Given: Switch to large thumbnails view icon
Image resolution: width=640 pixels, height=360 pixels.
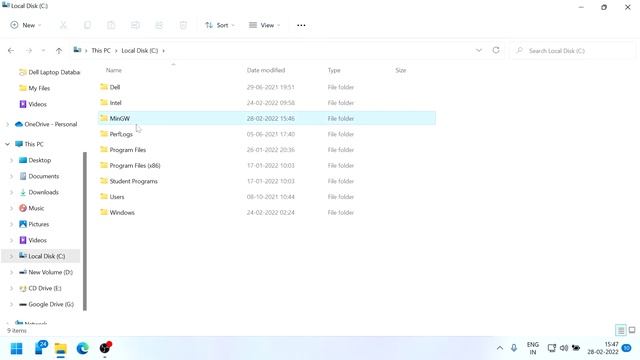Looking at the screenshot, I should pos(632,330).
